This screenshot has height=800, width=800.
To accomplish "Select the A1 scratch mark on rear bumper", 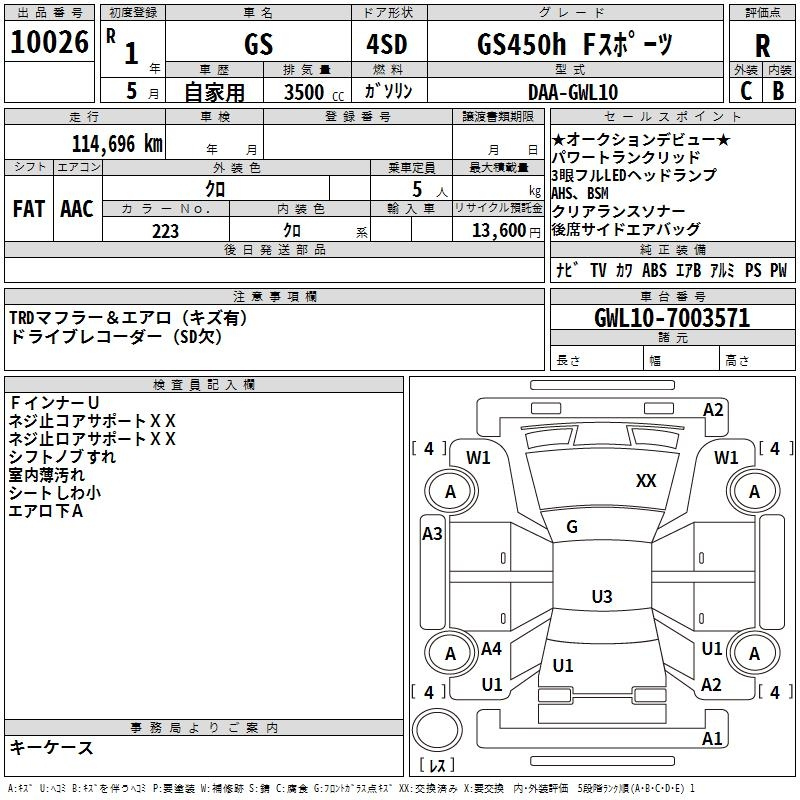I will tap(712, 739).
